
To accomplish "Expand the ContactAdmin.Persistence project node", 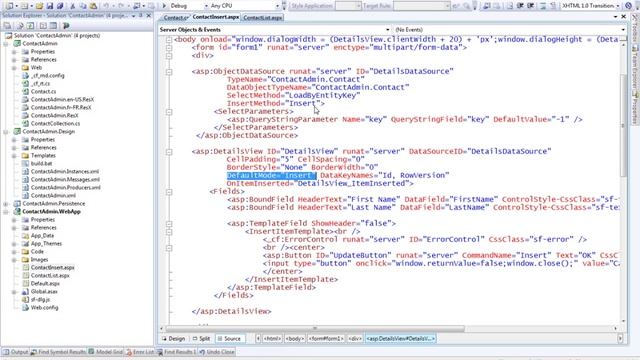I will tap(6, 204).
